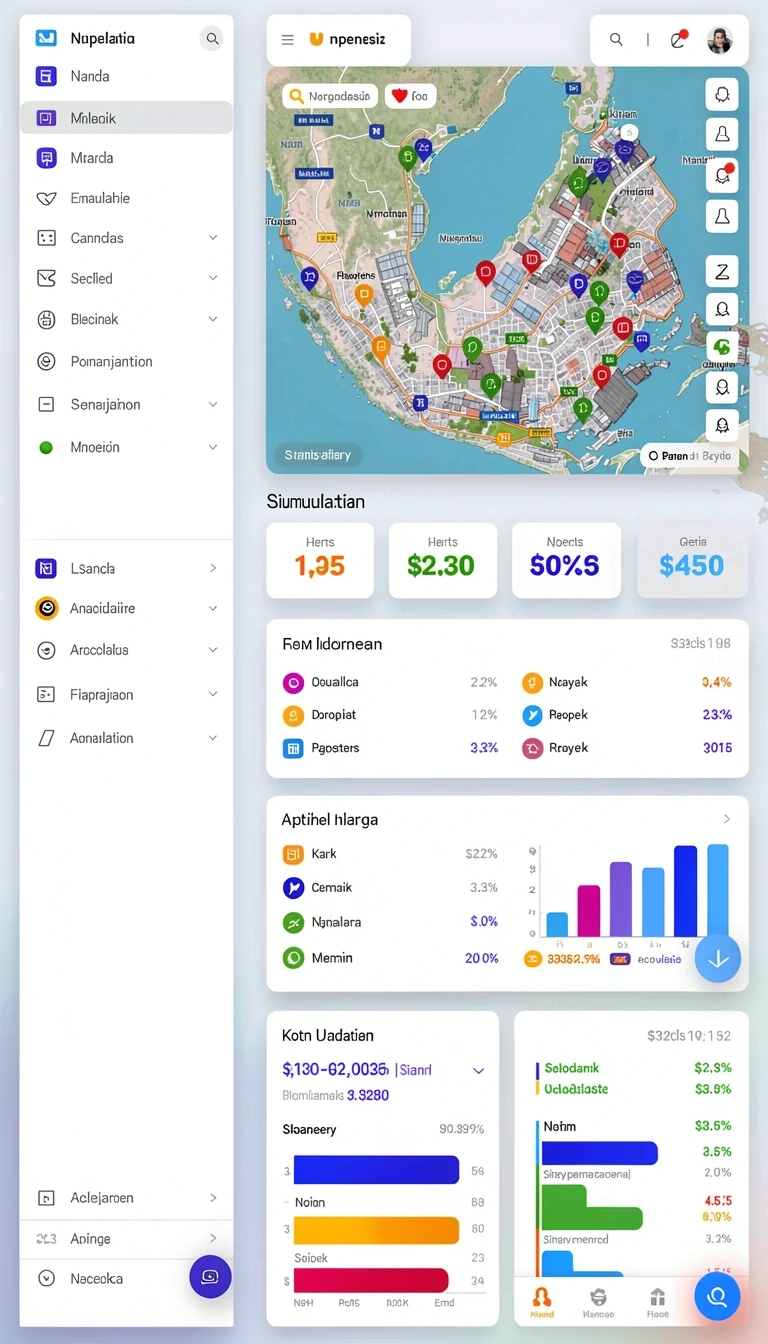Viewport: 768px width, 1344px height.
Task: Open the Emaulahie sidebar item
Action: (x=126, y=198)
